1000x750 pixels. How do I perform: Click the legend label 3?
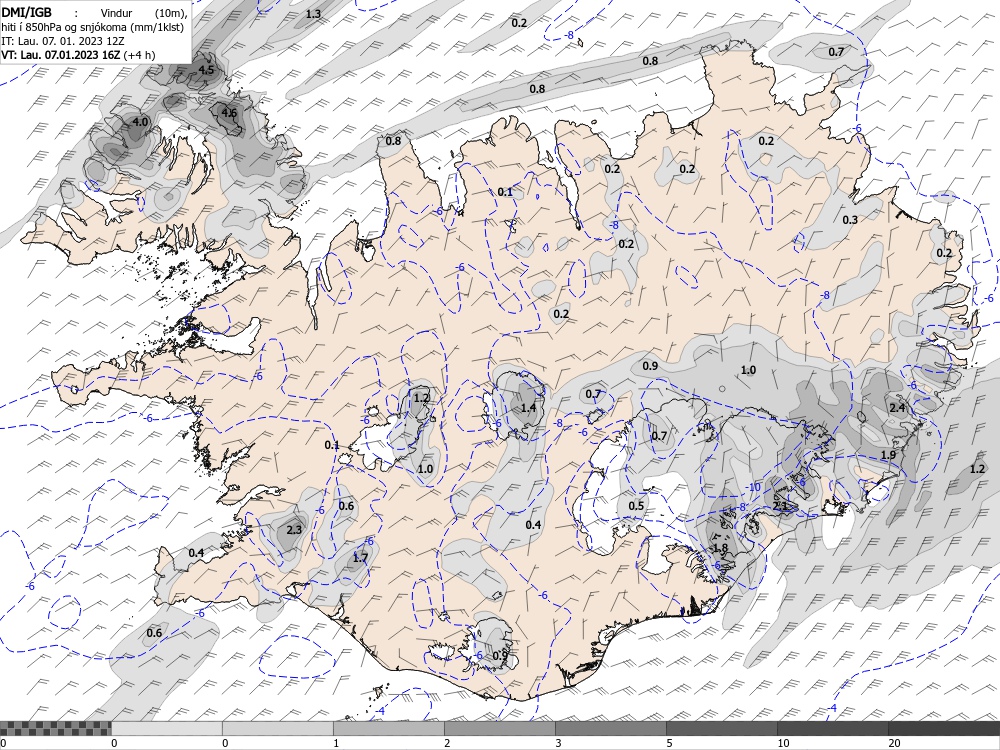coord(559,743)
